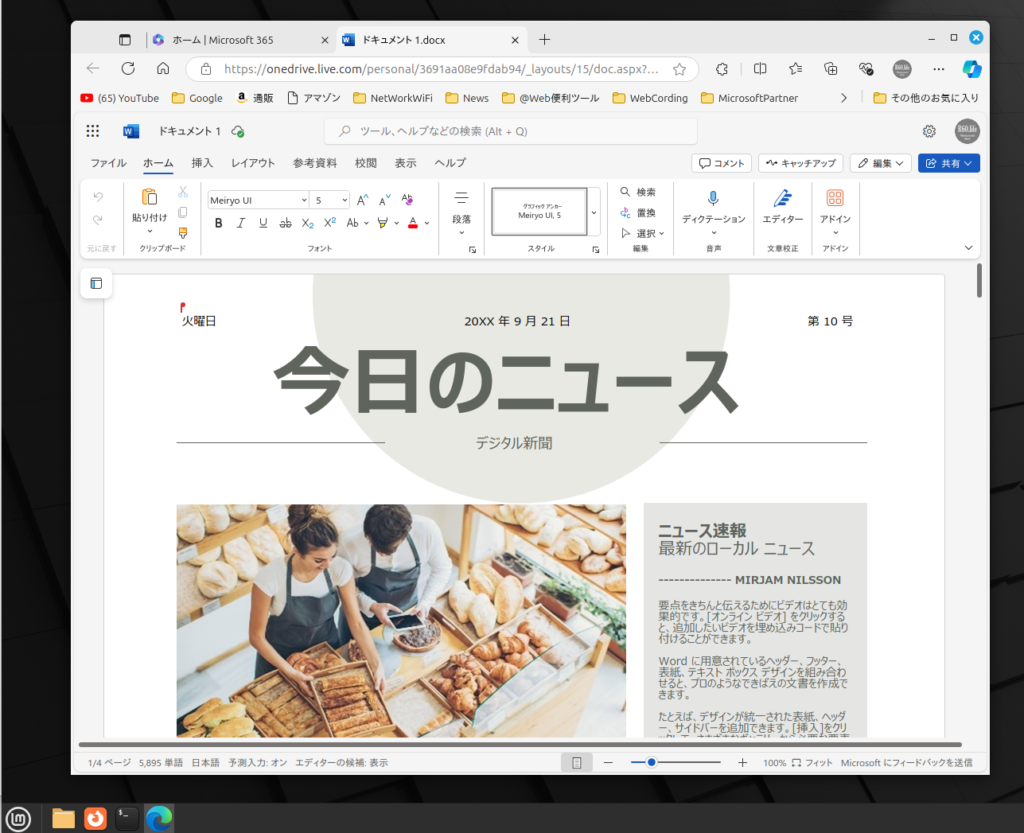Click the Dictation microphone icon
This screenshot has height=833, width=1024.
(713, 198)
